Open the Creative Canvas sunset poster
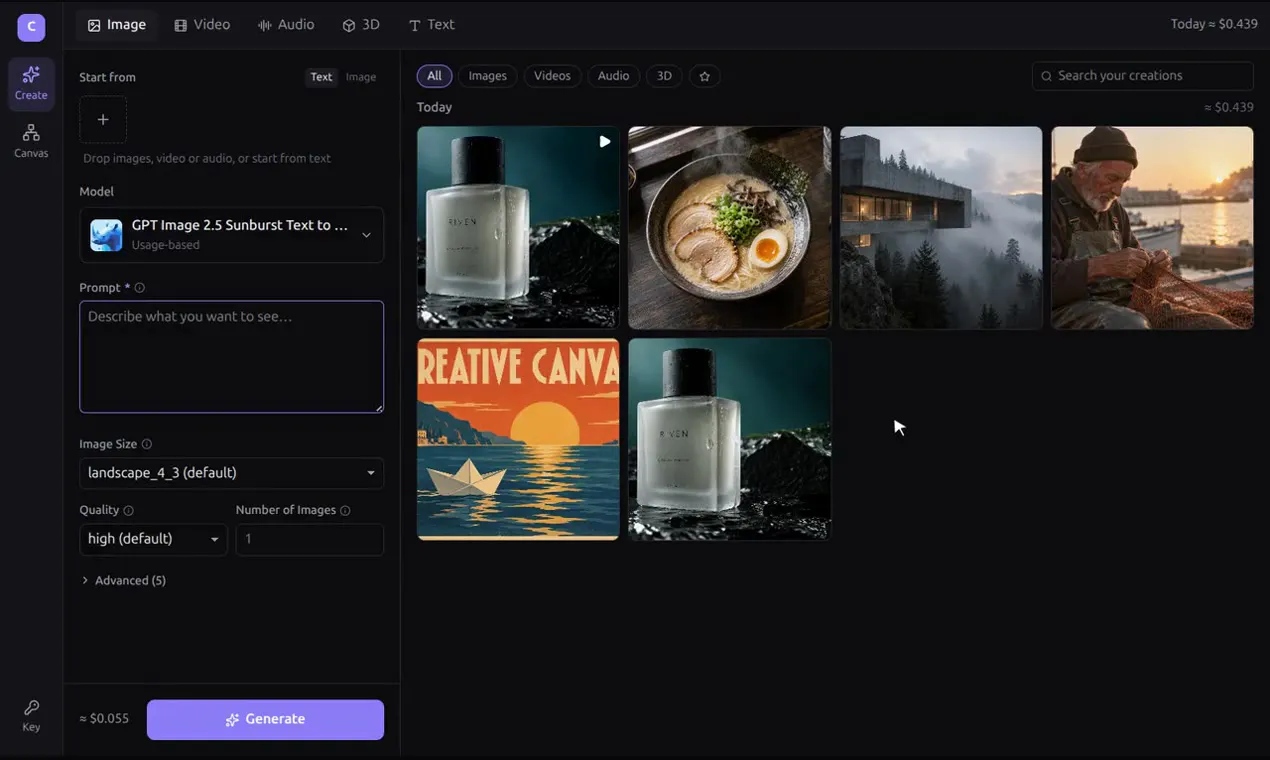Viewport: 1270px width, 760px height. pos(518,439)
